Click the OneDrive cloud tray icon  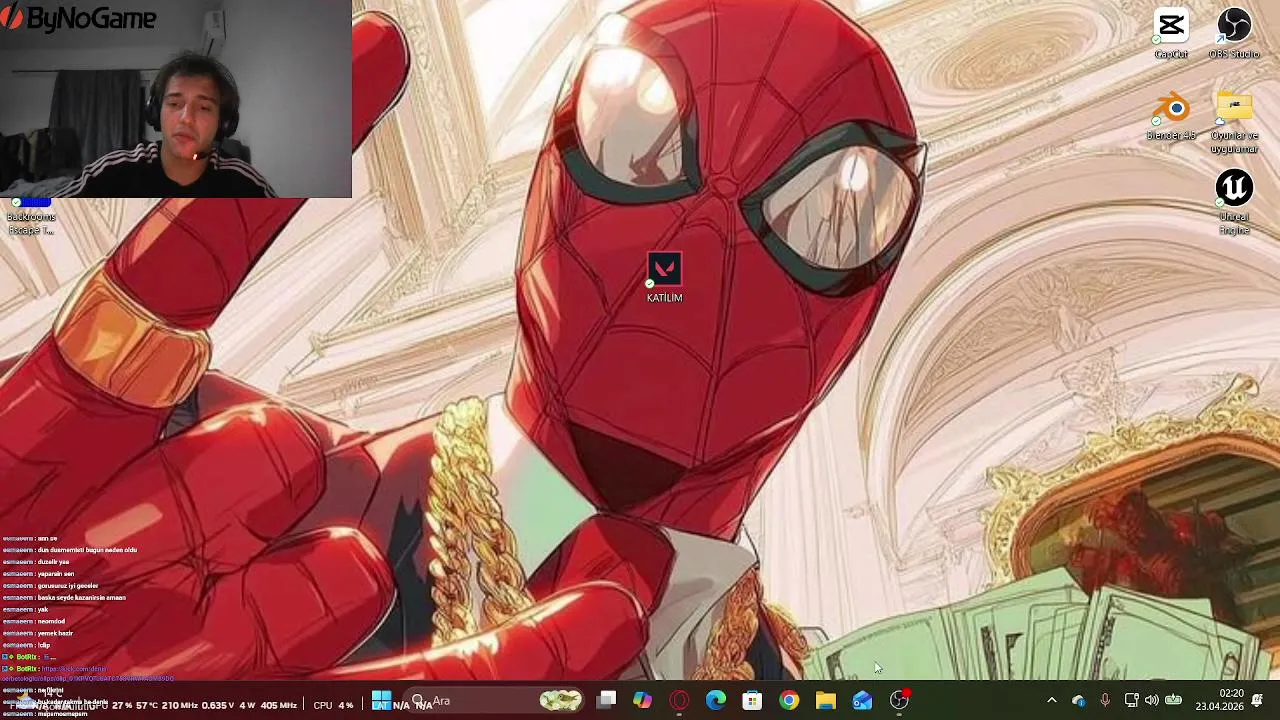click(x=1078, y=701)
